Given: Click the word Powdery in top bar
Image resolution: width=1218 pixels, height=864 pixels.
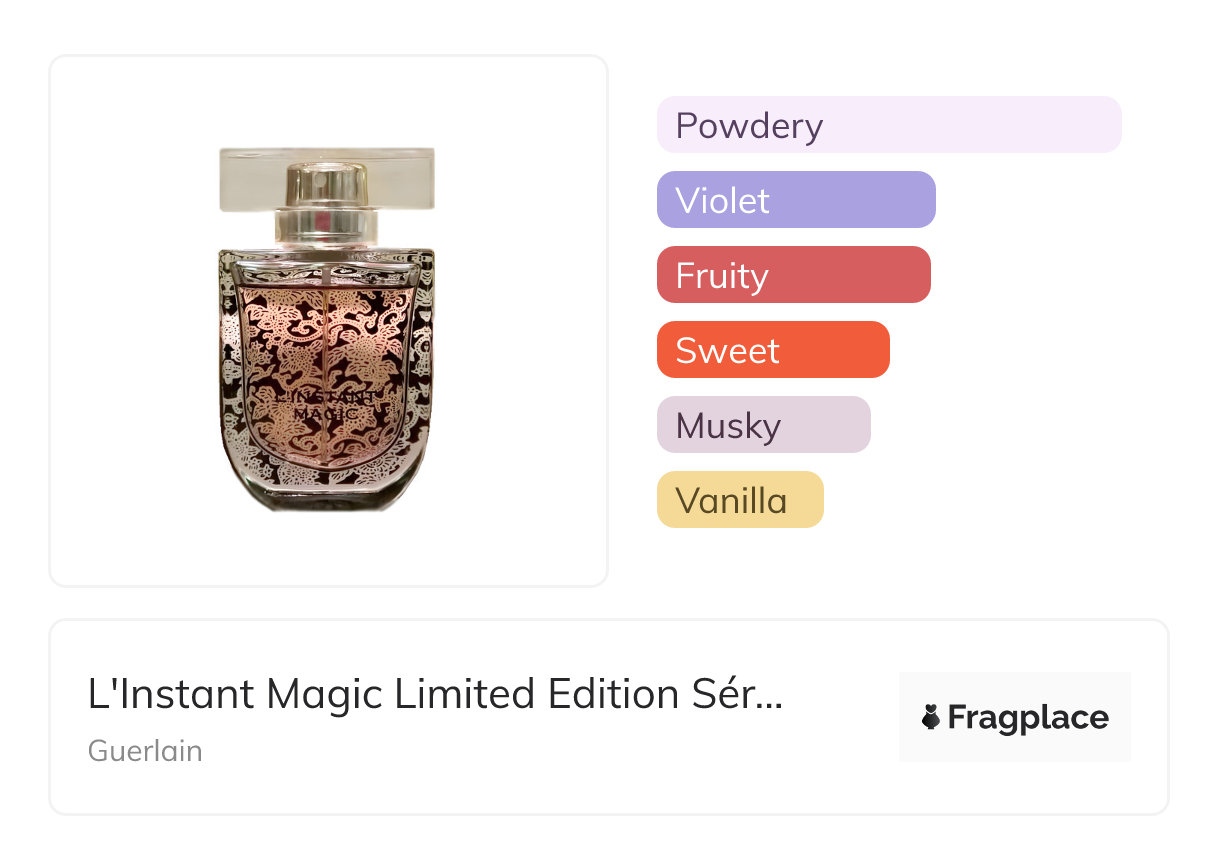Looking at the screenshot, I should pyautogui.click(x=749, y=126).
